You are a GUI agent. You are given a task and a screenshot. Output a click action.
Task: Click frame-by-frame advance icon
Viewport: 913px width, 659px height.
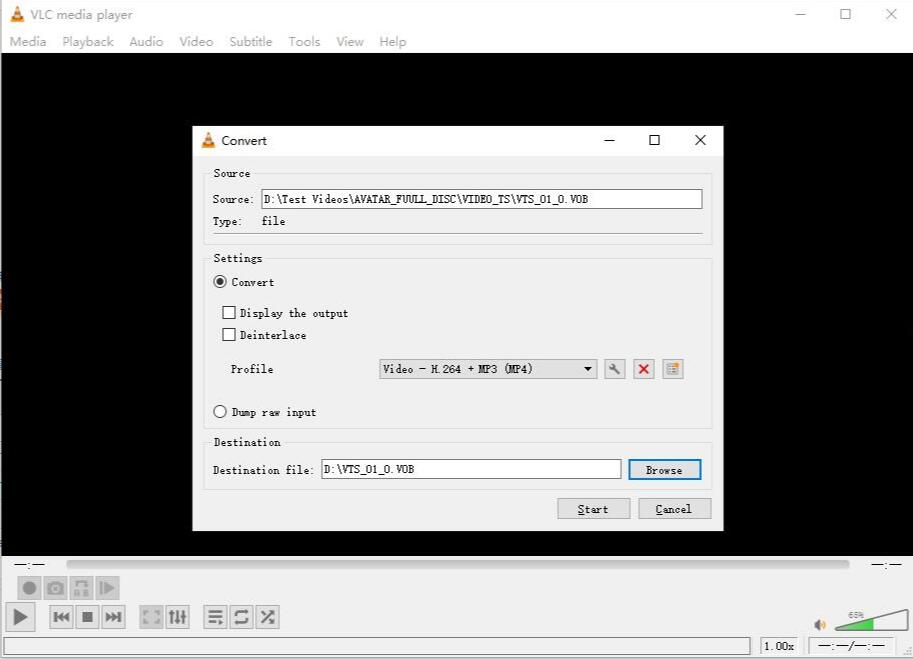click(x=107, y=588)
